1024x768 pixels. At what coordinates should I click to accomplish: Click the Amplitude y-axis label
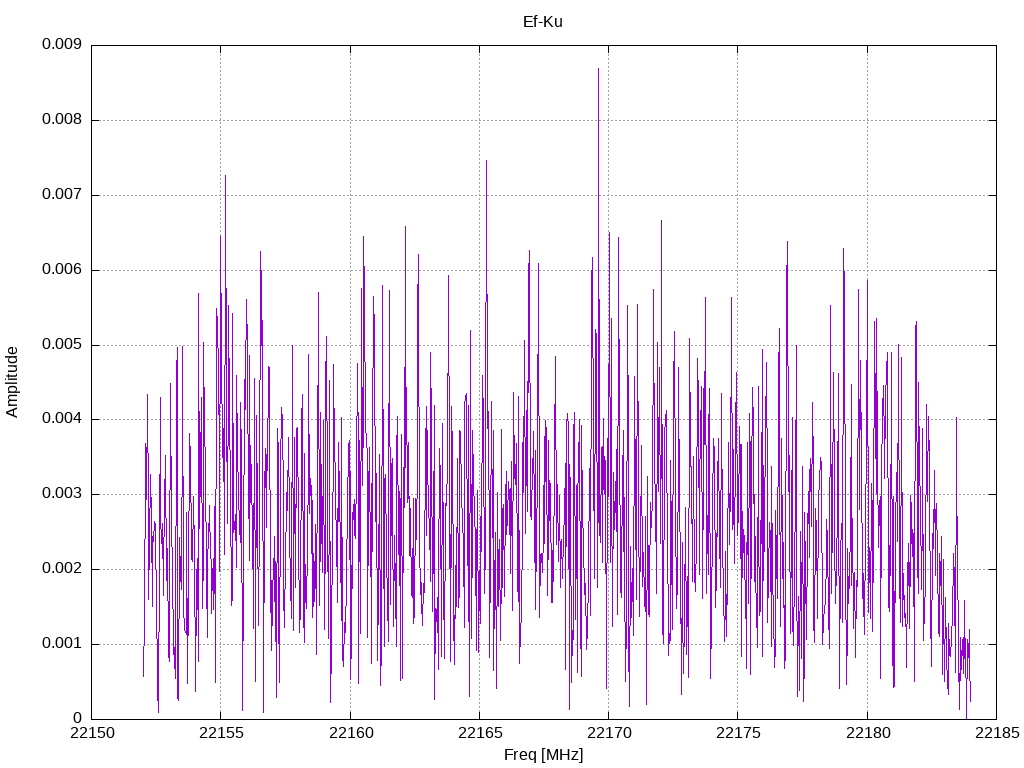pyautogui.click(x=12, y=382)
